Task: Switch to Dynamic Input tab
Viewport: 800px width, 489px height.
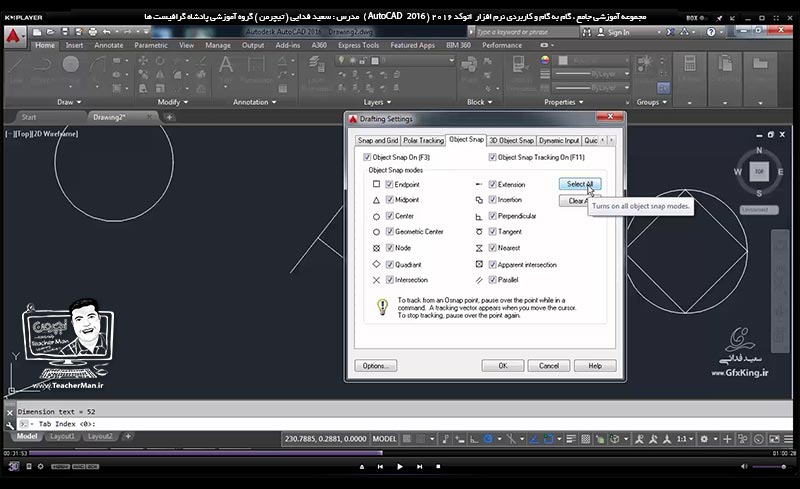Action: point(559,140)
